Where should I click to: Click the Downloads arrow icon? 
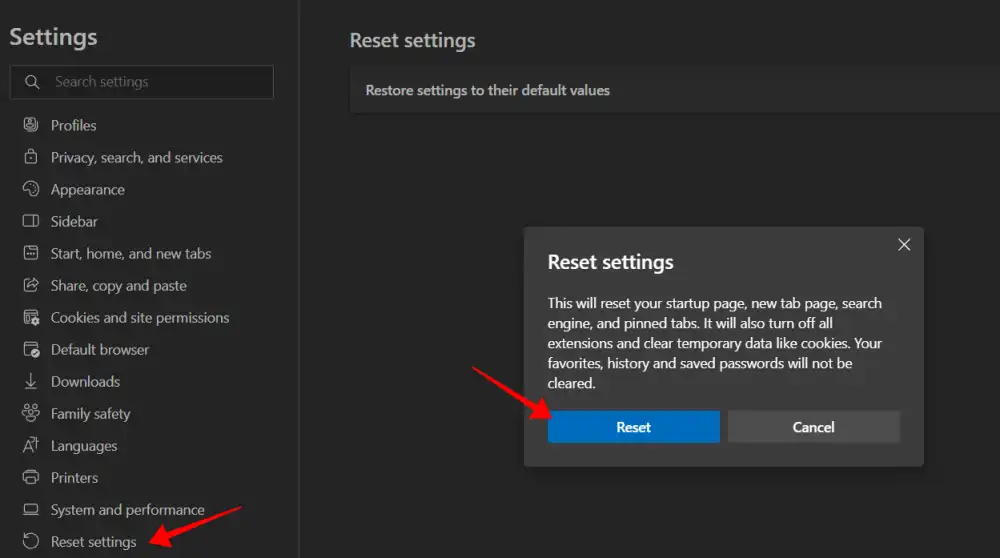pyautogui.click(x=31, y=381)
